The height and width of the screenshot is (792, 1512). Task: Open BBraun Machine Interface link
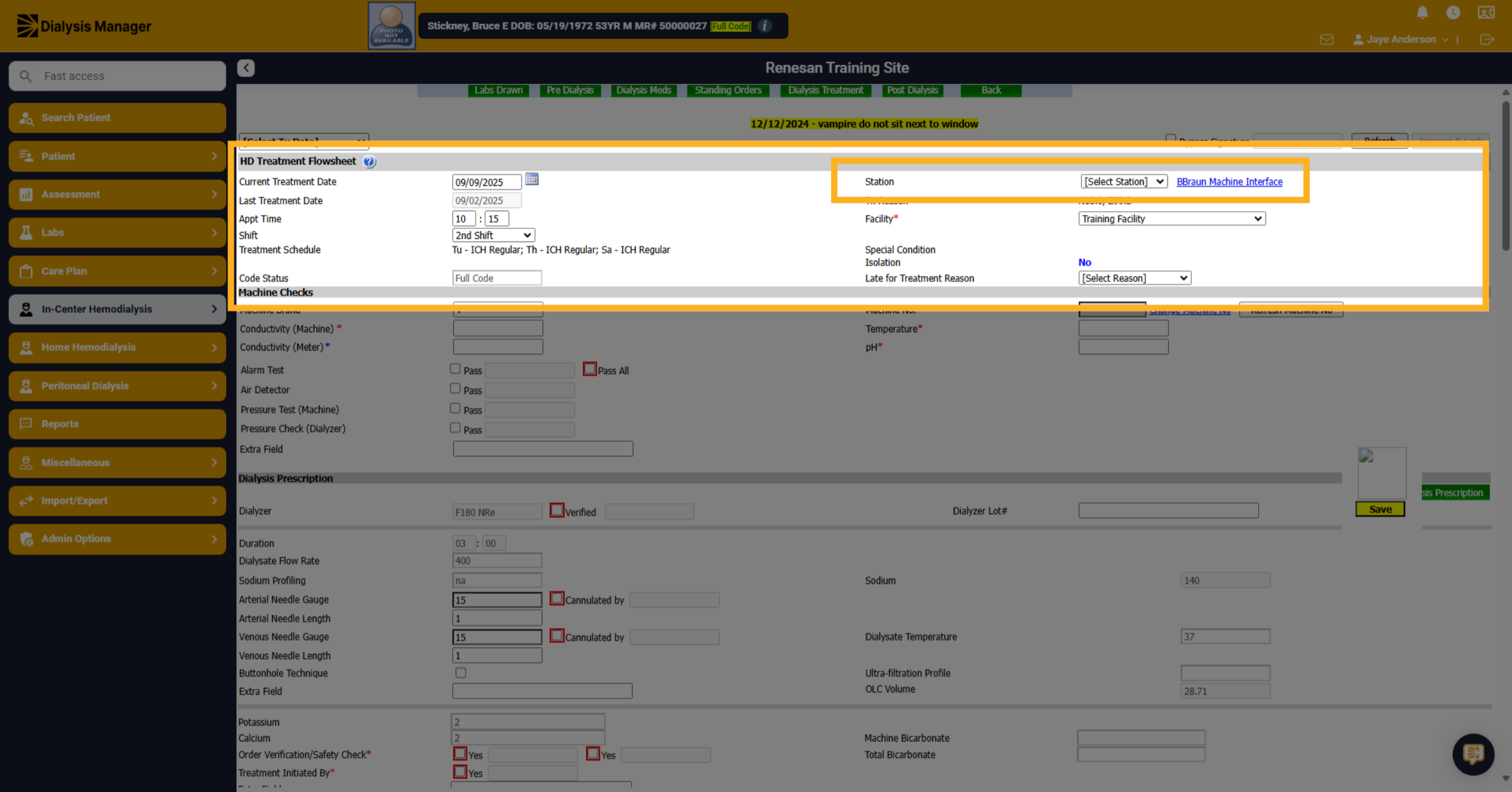(1229, 181)
